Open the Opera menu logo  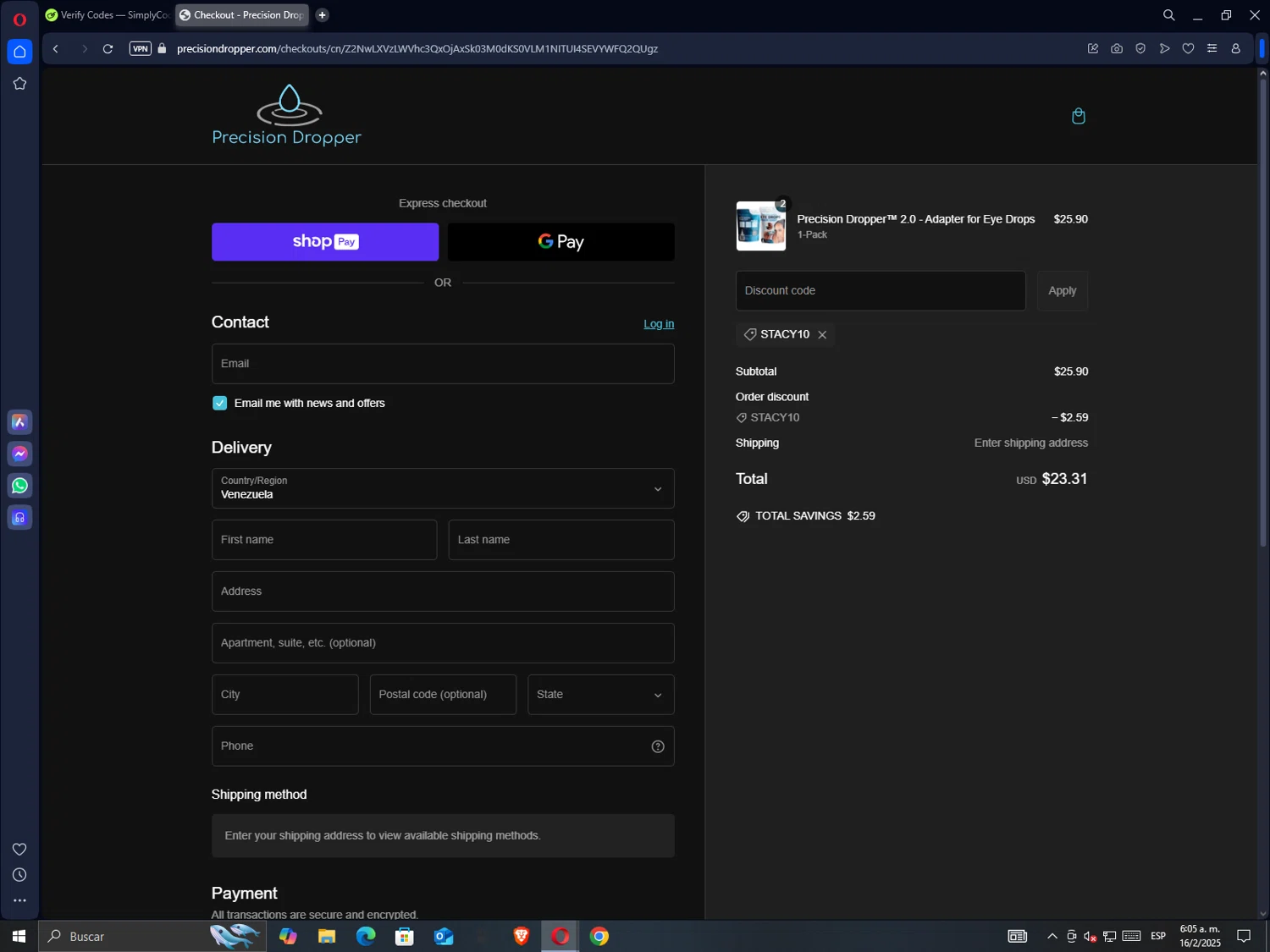19,19
